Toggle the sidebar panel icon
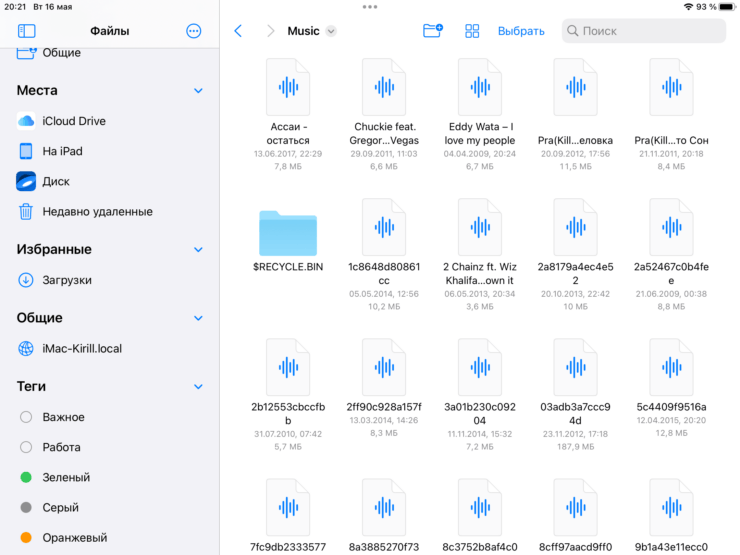The width and height of the screenshot is (740, 555). coord(27,31)
